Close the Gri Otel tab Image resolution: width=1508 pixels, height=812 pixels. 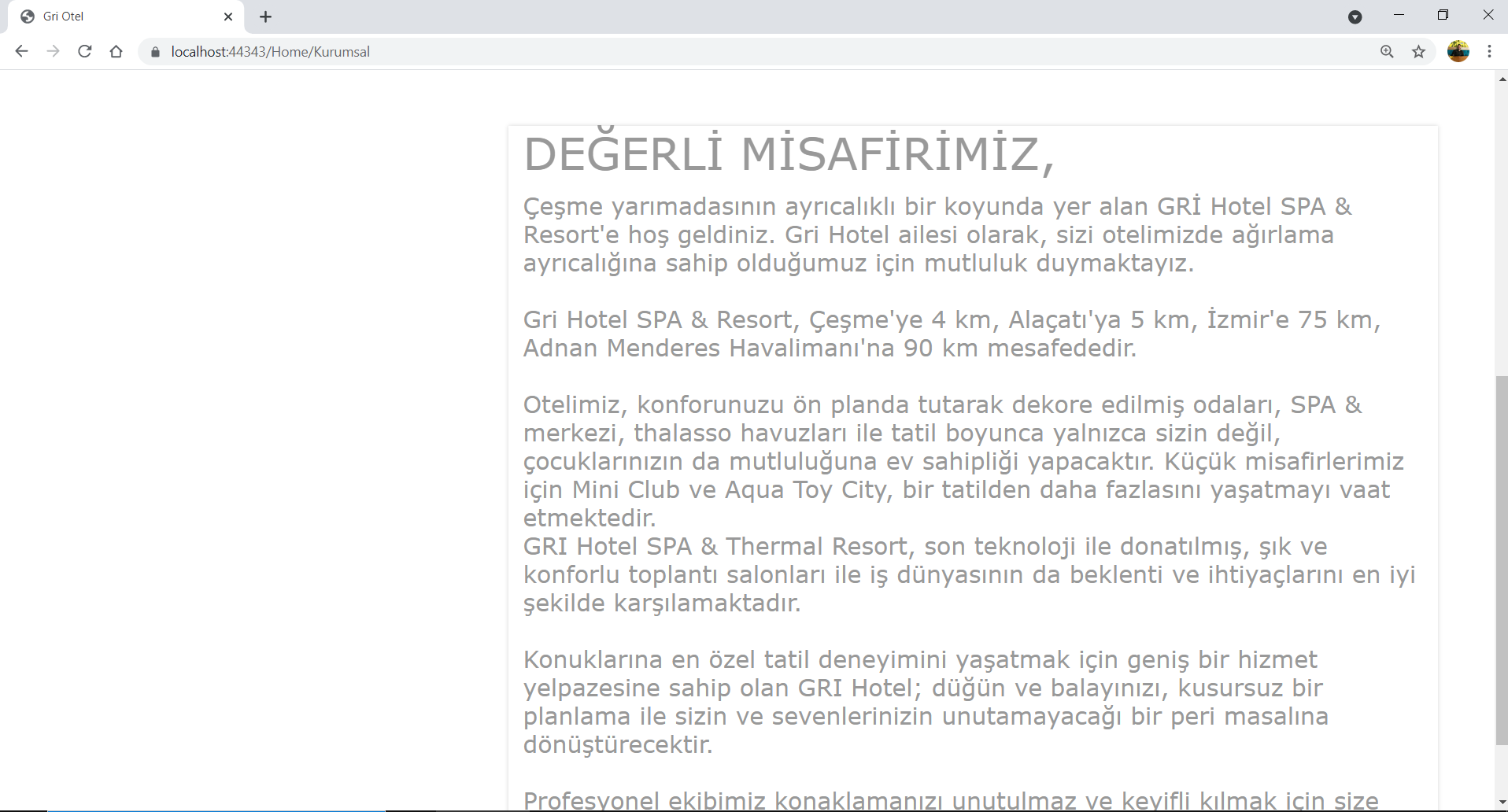(228, 17)
